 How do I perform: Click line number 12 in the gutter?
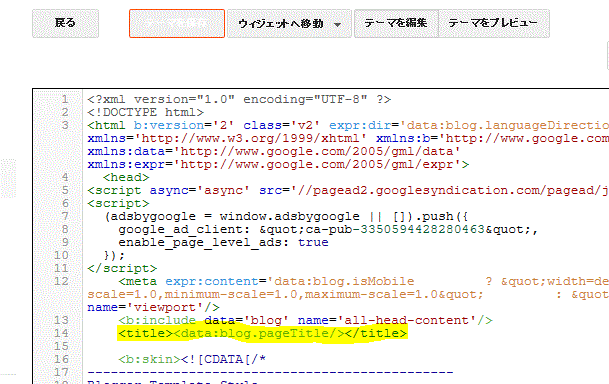[61, 281]
